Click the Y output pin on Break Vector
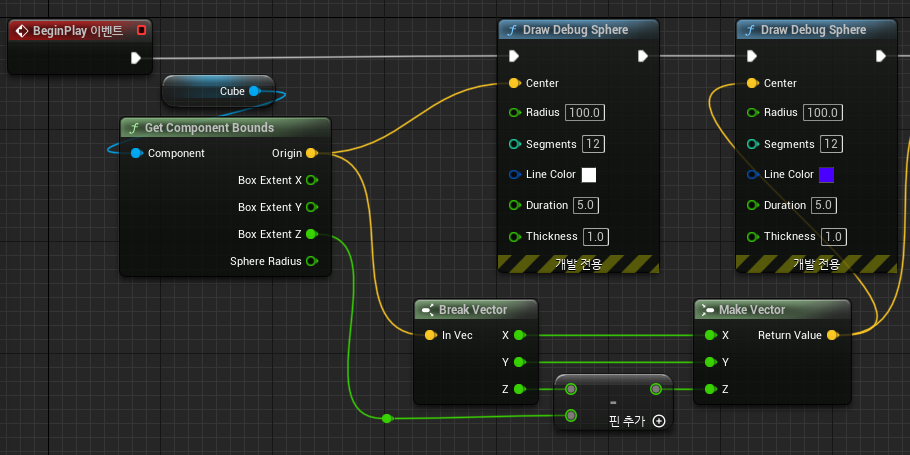Viewport: 910px width, 455px height. pos(519,362)
